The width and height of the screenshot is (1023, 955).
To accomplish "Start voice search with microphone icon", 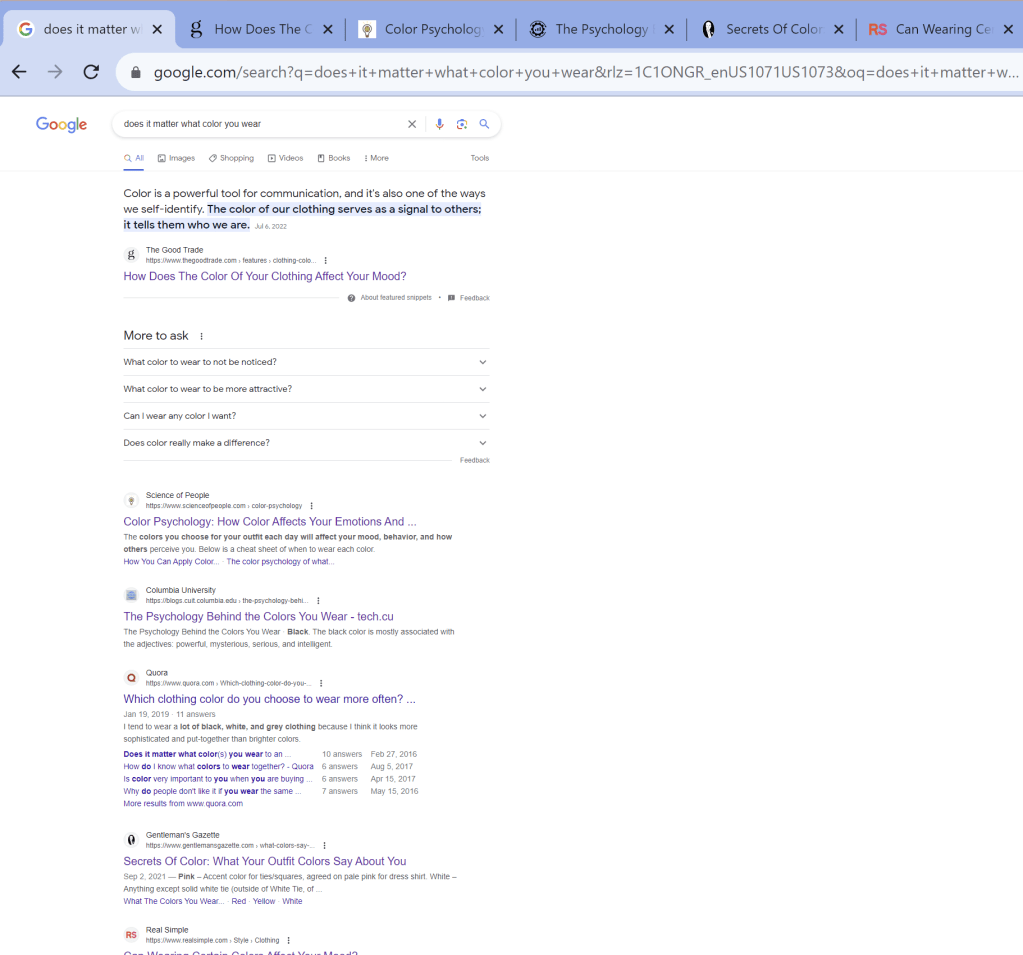I will 439,124.
